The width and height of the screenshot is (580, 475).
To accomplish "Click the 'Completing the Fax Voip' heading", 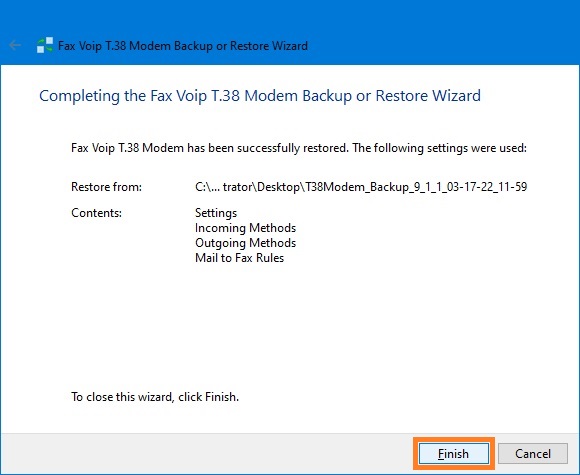I will click(260, 96).
